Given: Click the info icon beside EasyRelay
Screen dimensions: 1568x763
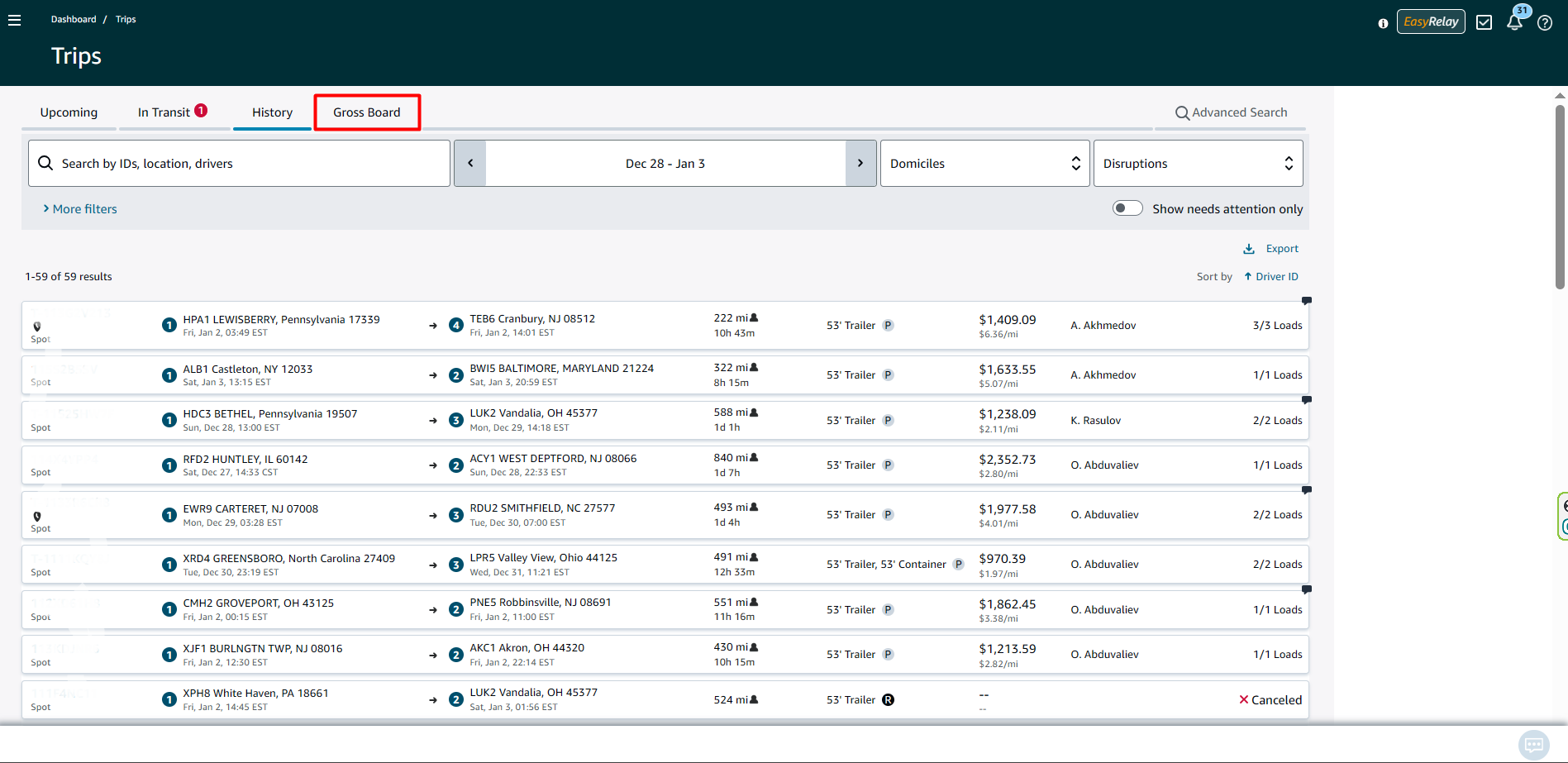Looking at the screenshot, I should pyautogui.click(x=1383, y=23).
